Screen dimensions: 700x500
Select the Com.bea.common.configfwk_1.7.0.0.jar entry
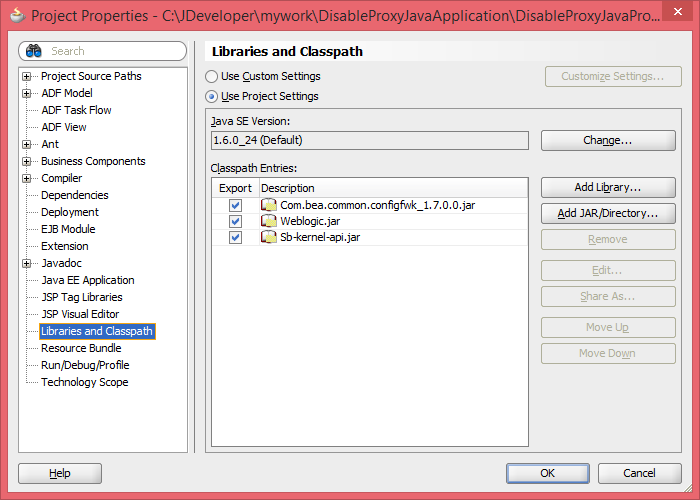pos(378,205)
